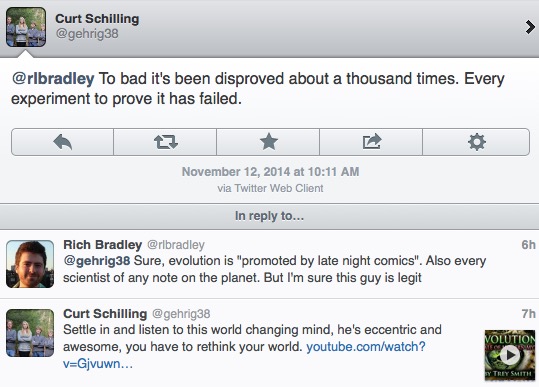Click the @gehrig38 mention in Rich's reply

[x=97, y=261]
